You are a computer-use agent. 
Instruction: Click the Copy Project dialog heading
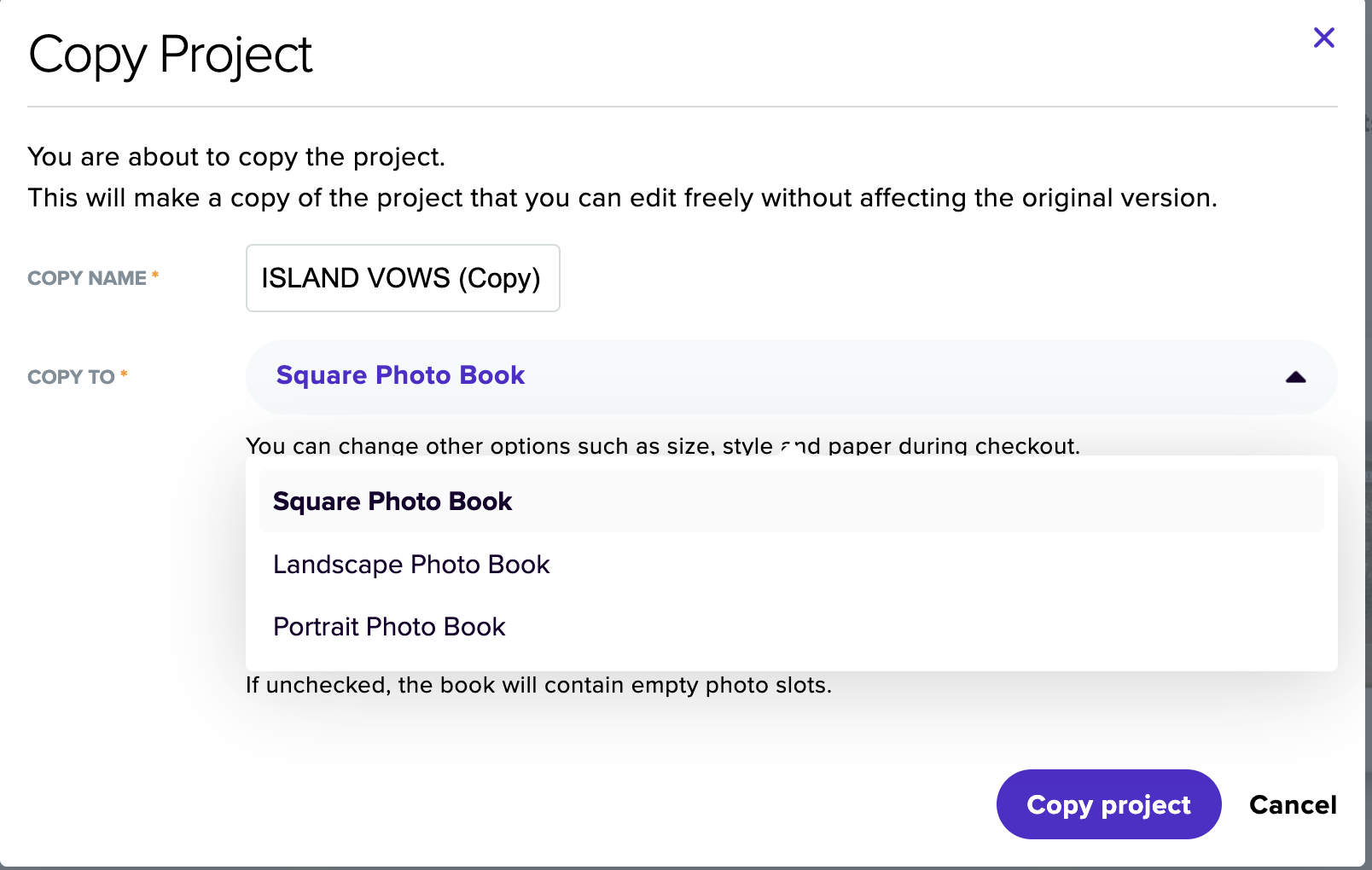tap(171, 56)
